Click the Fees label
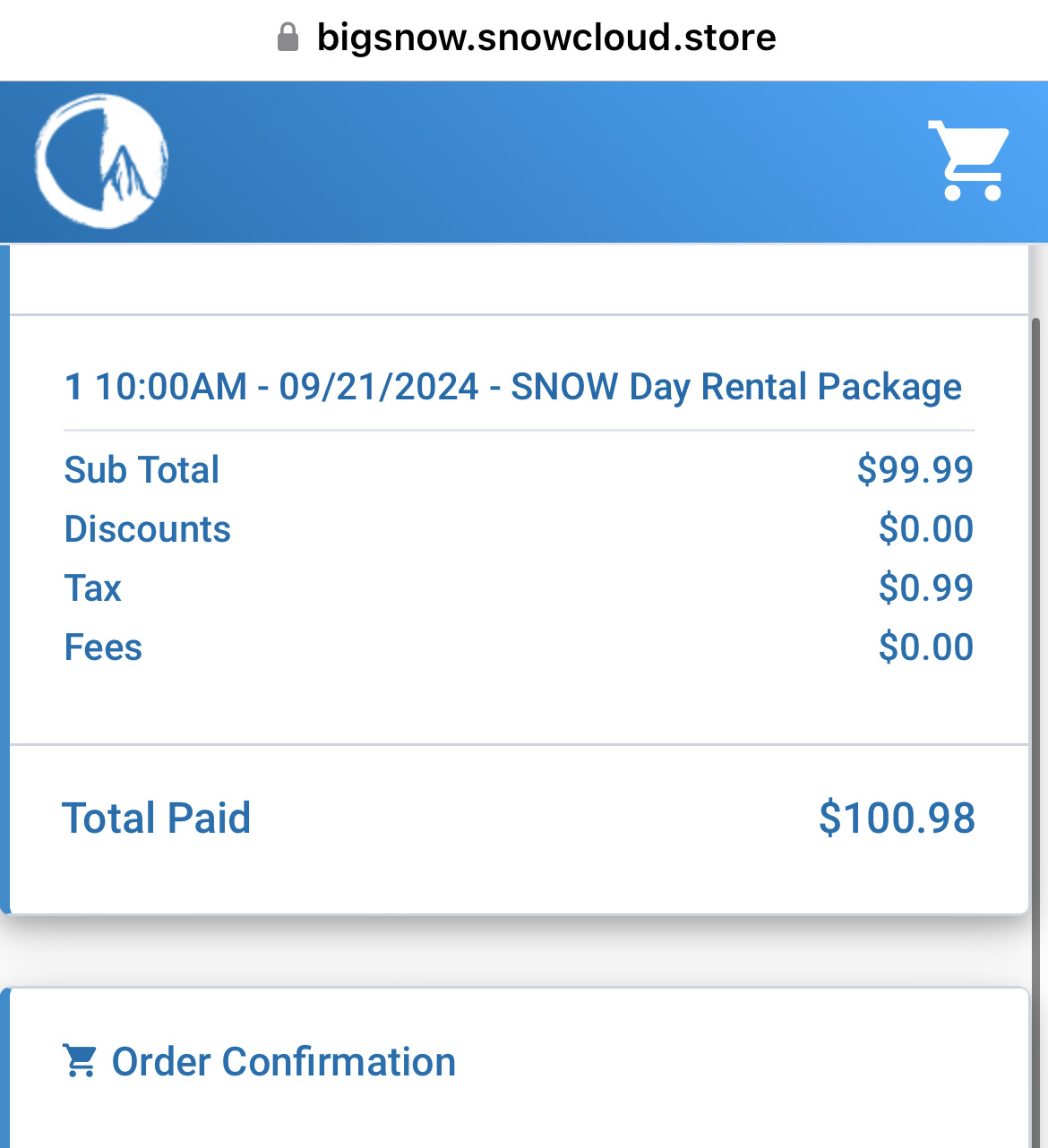This screenshot has height=1148, width=1048. coord(103,647)
